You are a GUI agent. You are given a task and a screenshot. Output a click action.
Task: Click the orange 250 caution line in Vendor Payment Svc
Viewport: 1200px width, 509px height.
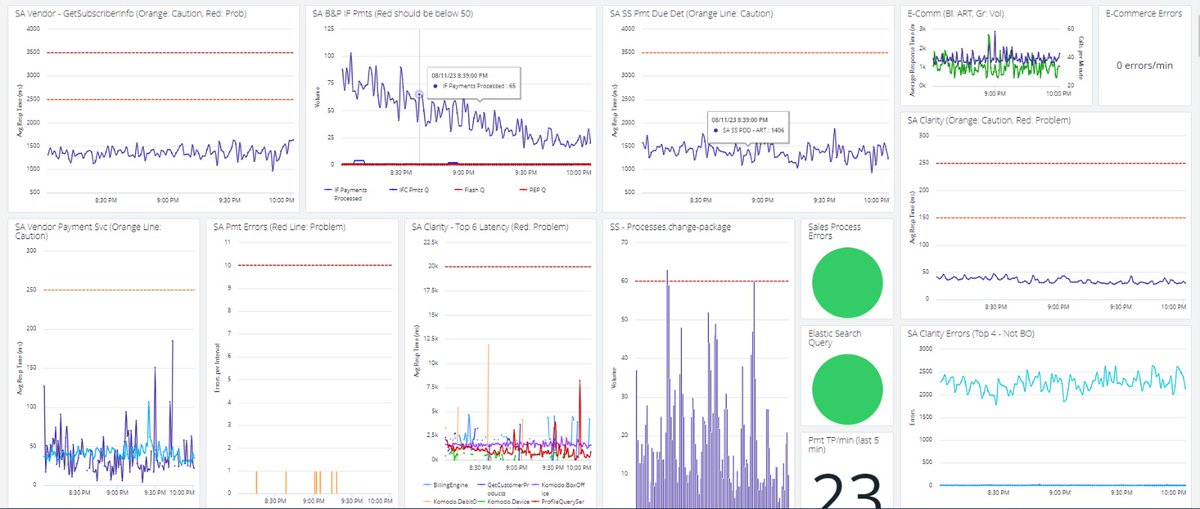tap(118, 290)
